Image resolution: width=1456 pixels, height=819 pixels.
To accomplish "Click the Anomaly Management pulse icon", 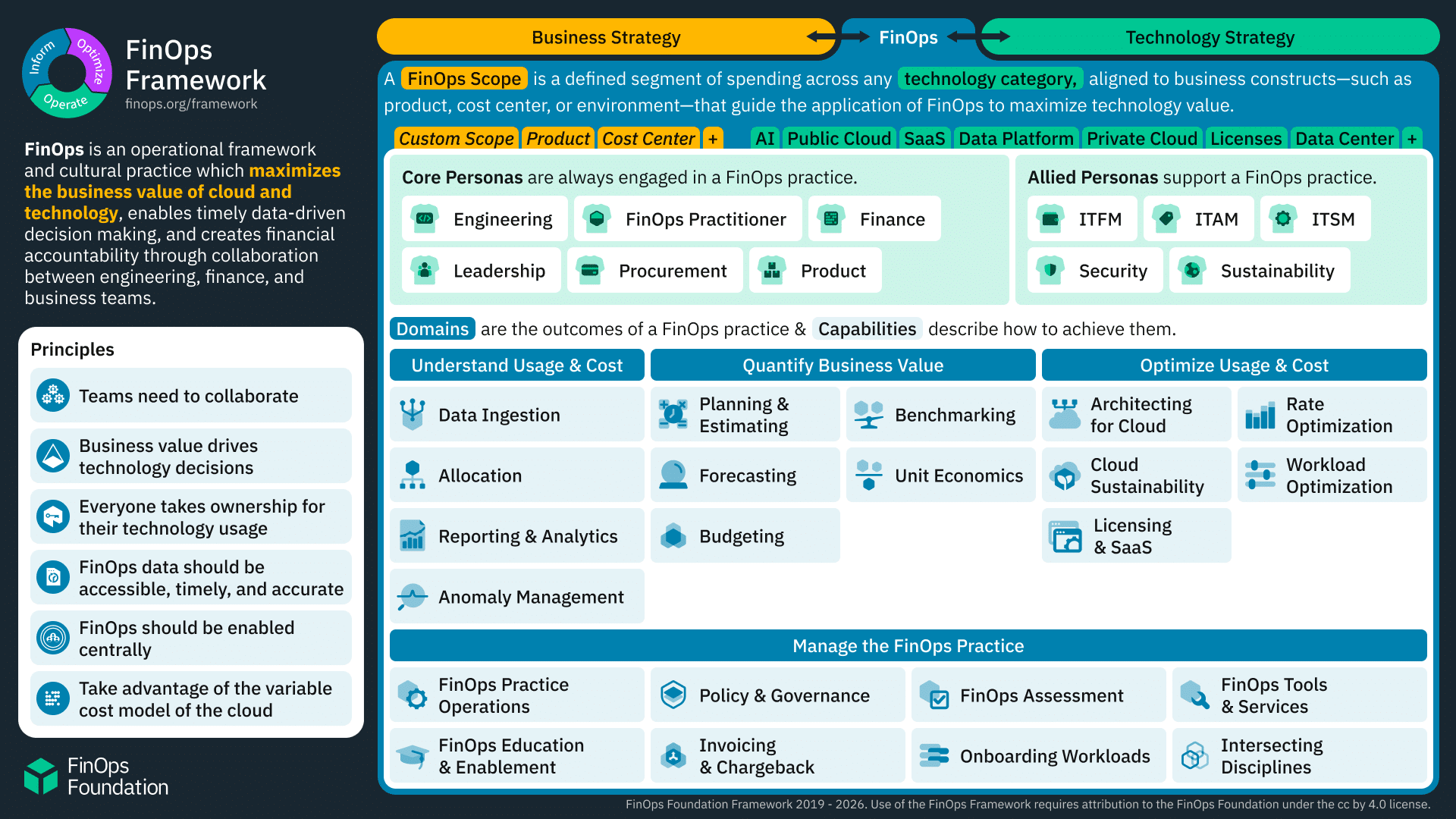I will pyautogui.click(x=413, y=597).
